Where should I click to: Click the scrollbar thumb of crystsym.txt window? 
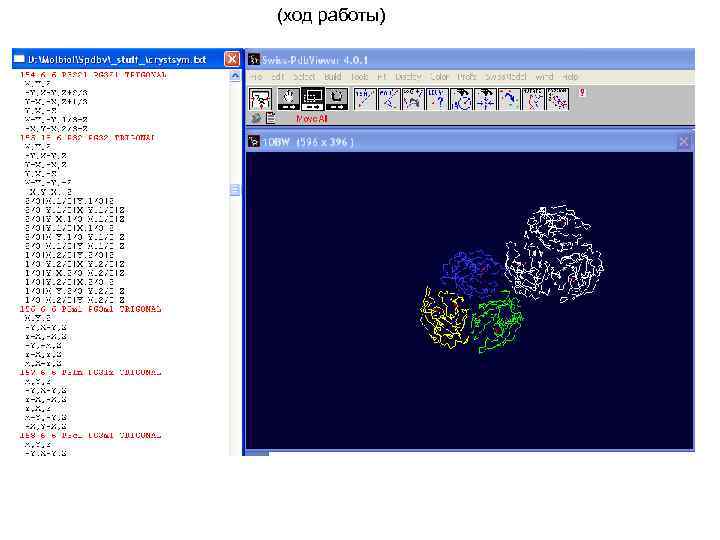(235, 190)
